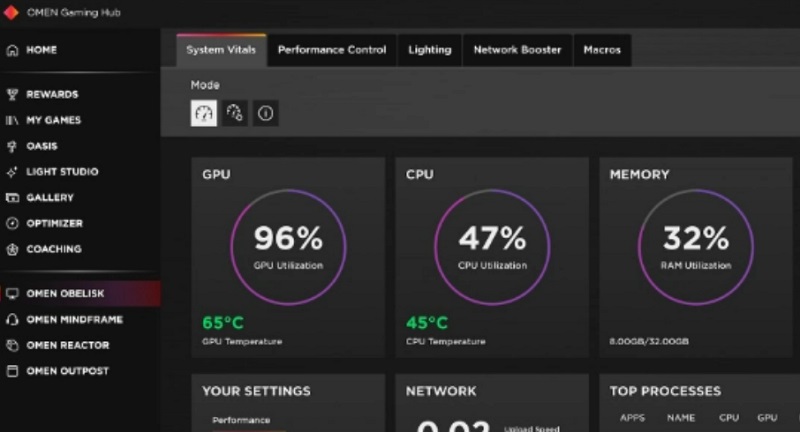Click the TOP PROCESSES card heading
The width and height of the screenshot is (800, 432).
point(665,391)
